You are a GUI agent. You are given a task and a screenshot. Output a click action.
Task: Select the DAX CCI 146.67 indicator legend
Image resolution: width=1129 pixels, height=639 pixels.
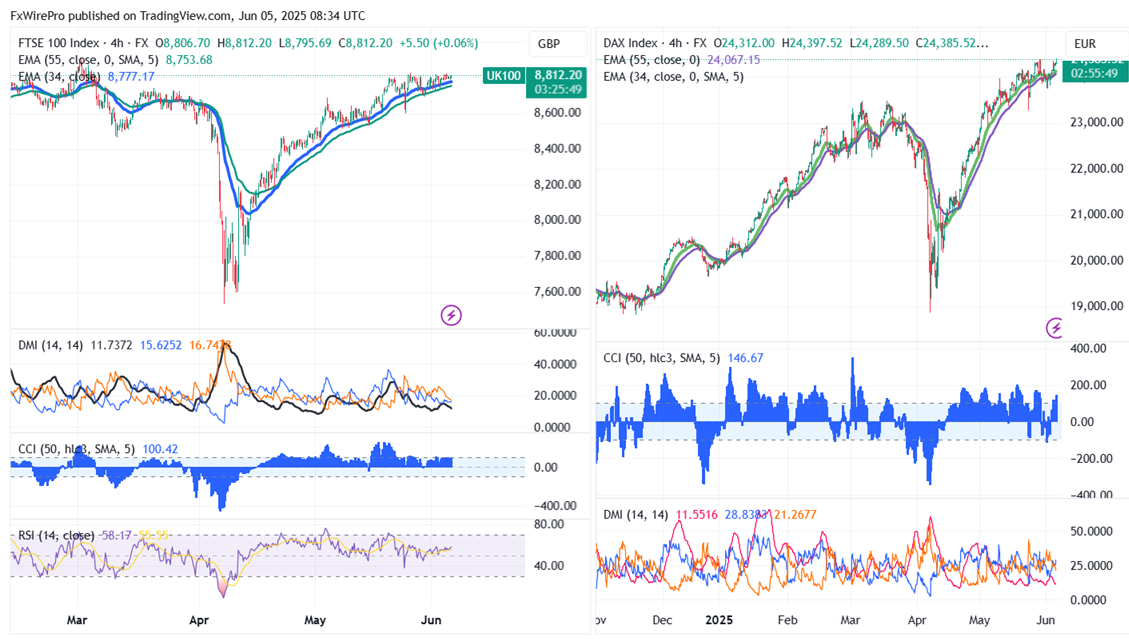(683, 357)
